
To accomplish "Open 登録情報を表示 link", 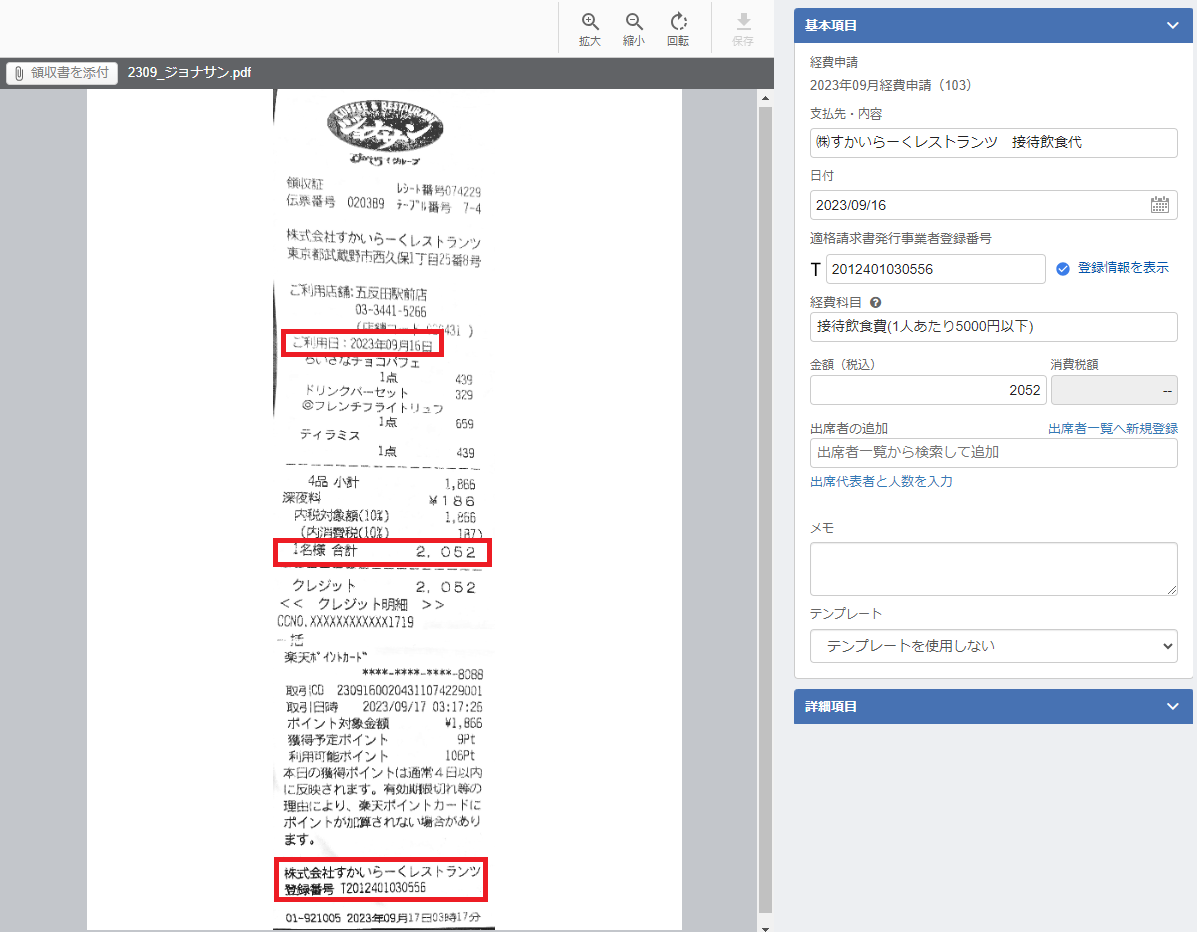I will click(x=1122, y=268).
